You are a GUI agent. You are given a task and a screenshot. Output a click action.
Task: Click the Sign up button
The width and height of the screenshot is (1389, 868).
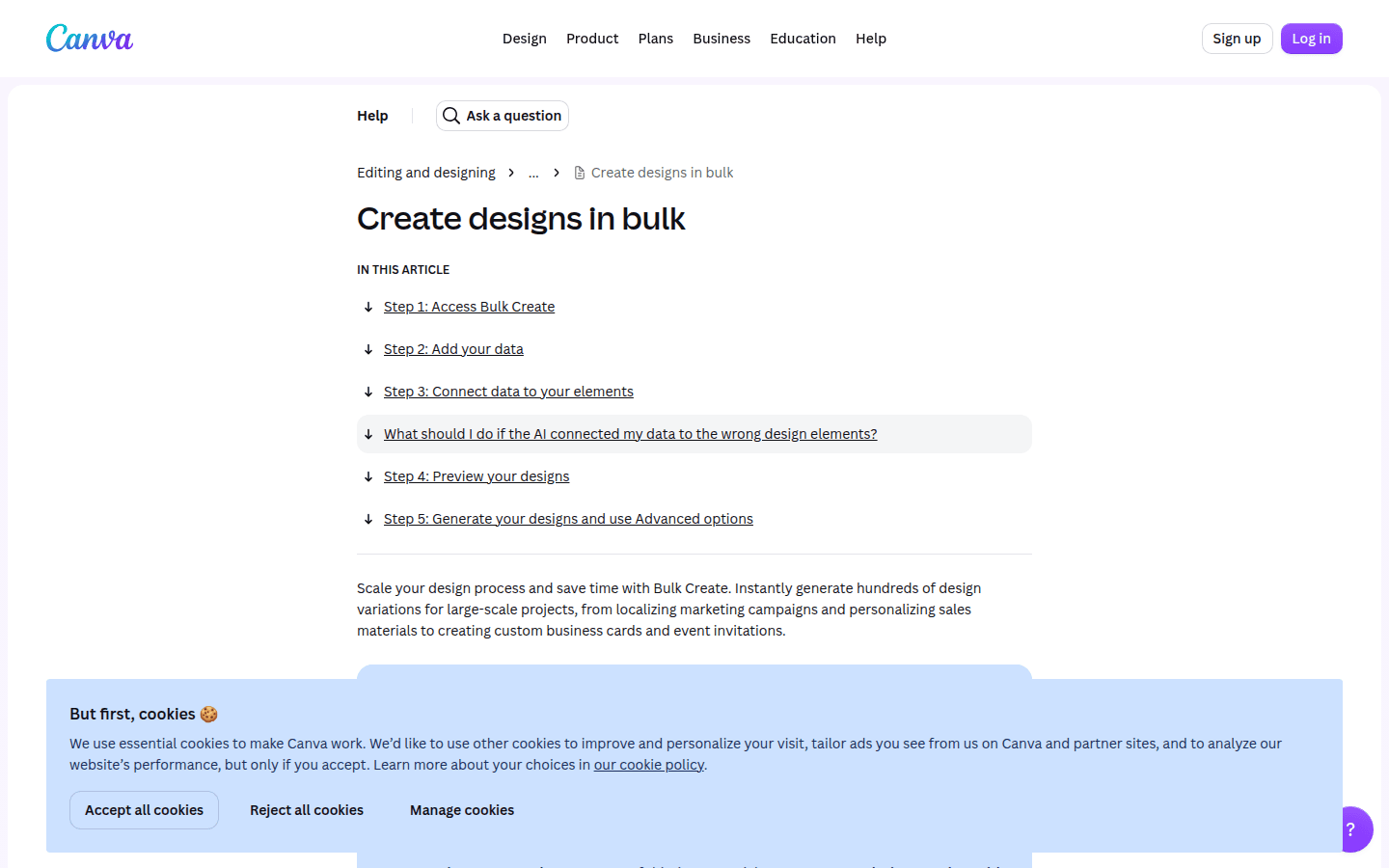1237,39
